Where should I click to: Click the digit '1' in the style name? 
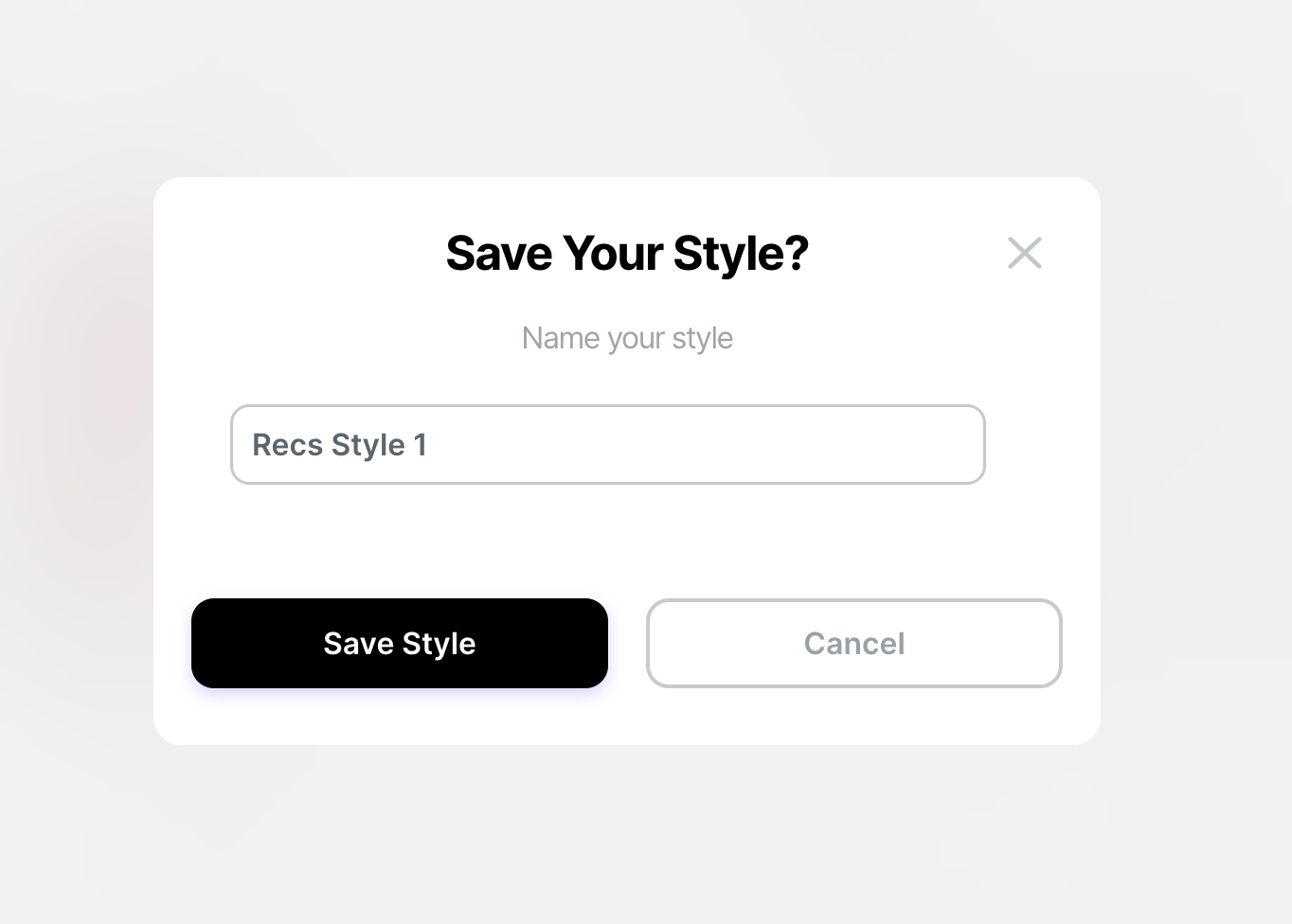click(x=420, y=445)
